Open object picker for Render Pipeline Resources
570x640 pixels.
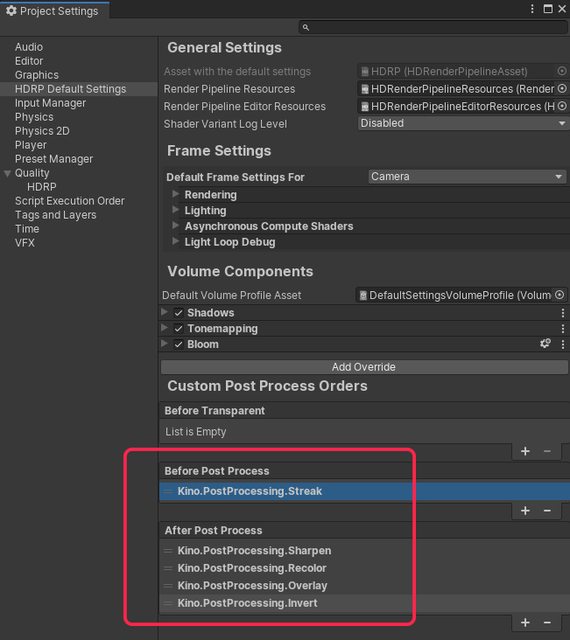pyautogui.click(x=562, y=89)
